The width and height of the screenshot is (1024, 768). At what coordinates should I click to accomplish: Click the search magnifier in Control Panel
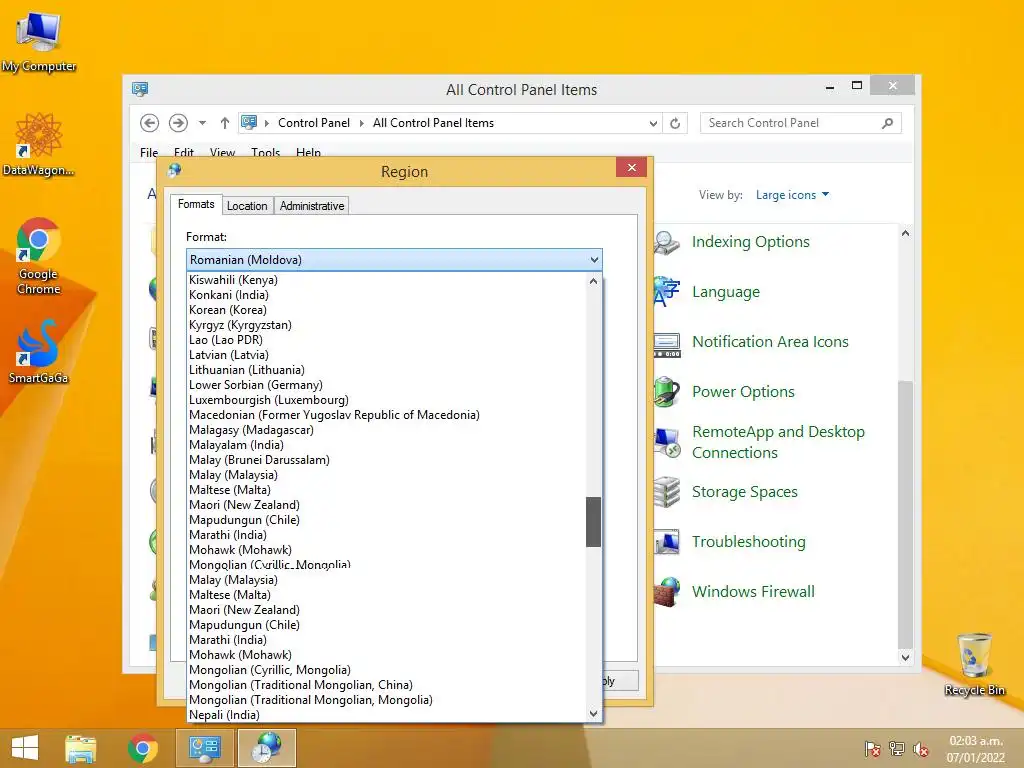(x=887, y=123)
